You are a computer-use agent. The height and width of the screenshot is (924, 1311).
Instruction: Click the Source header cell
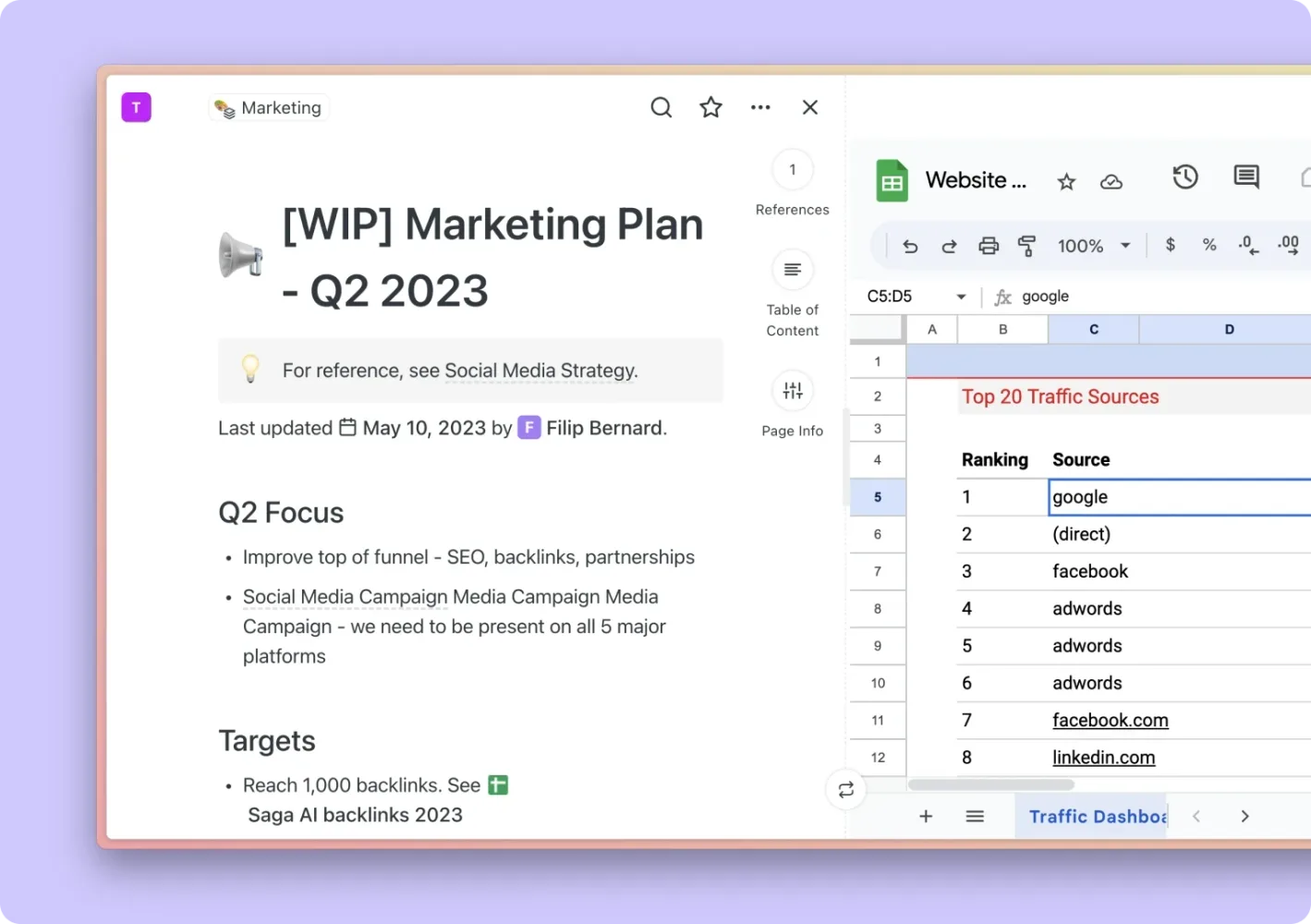tap(1081, 460)
